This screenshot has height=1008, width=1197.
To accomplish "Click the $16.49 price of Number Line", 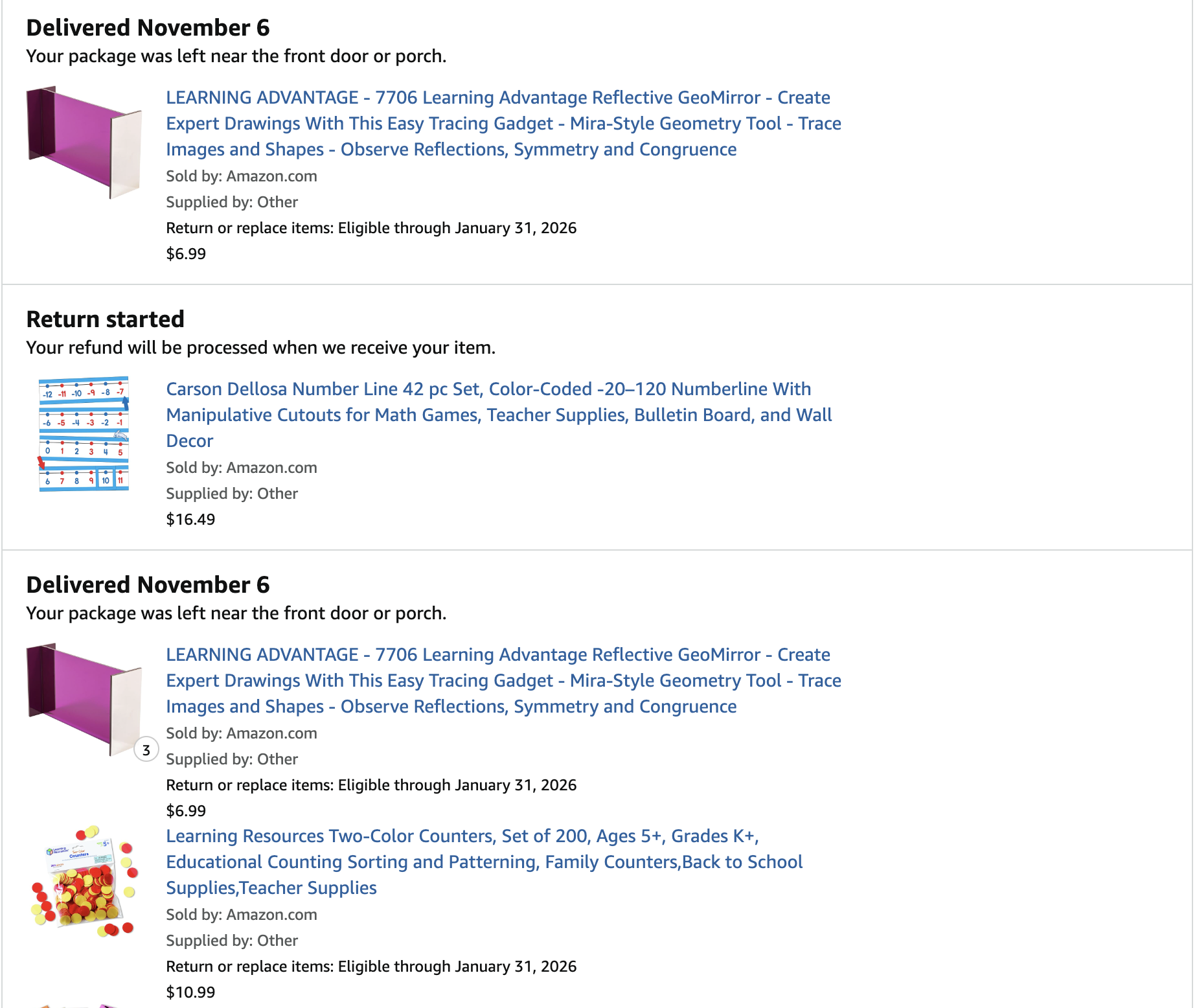I will coord(190,520).
